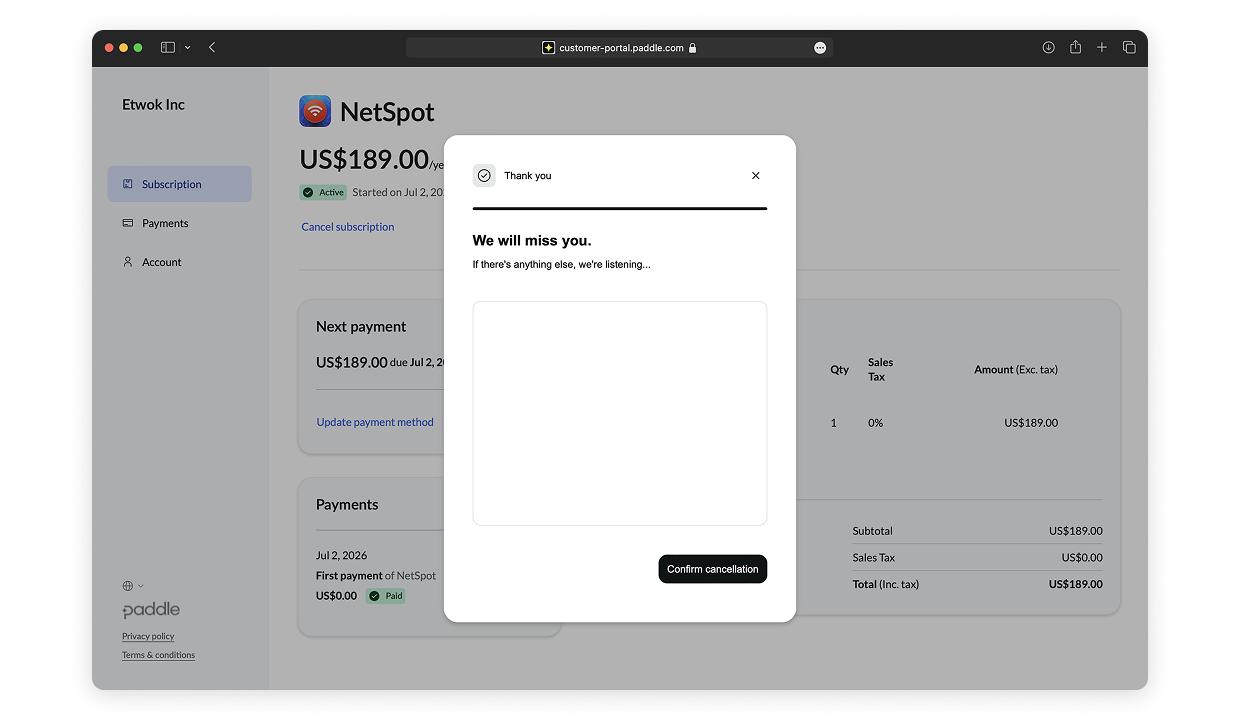Click the Paid status badge

(386, 596)
